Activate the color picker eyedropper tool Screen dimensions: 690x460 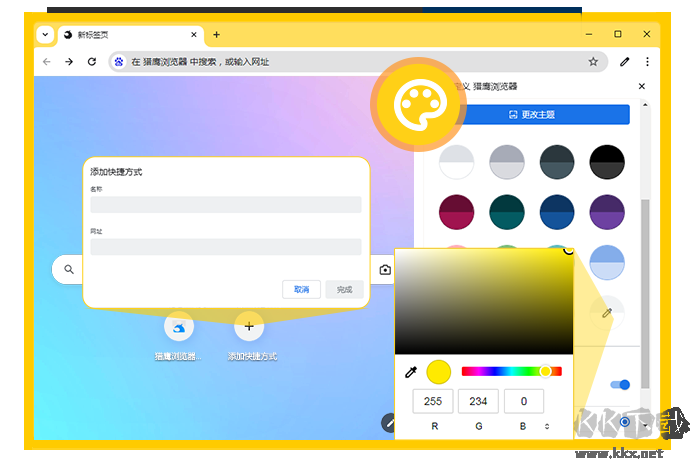coord(411,372)
